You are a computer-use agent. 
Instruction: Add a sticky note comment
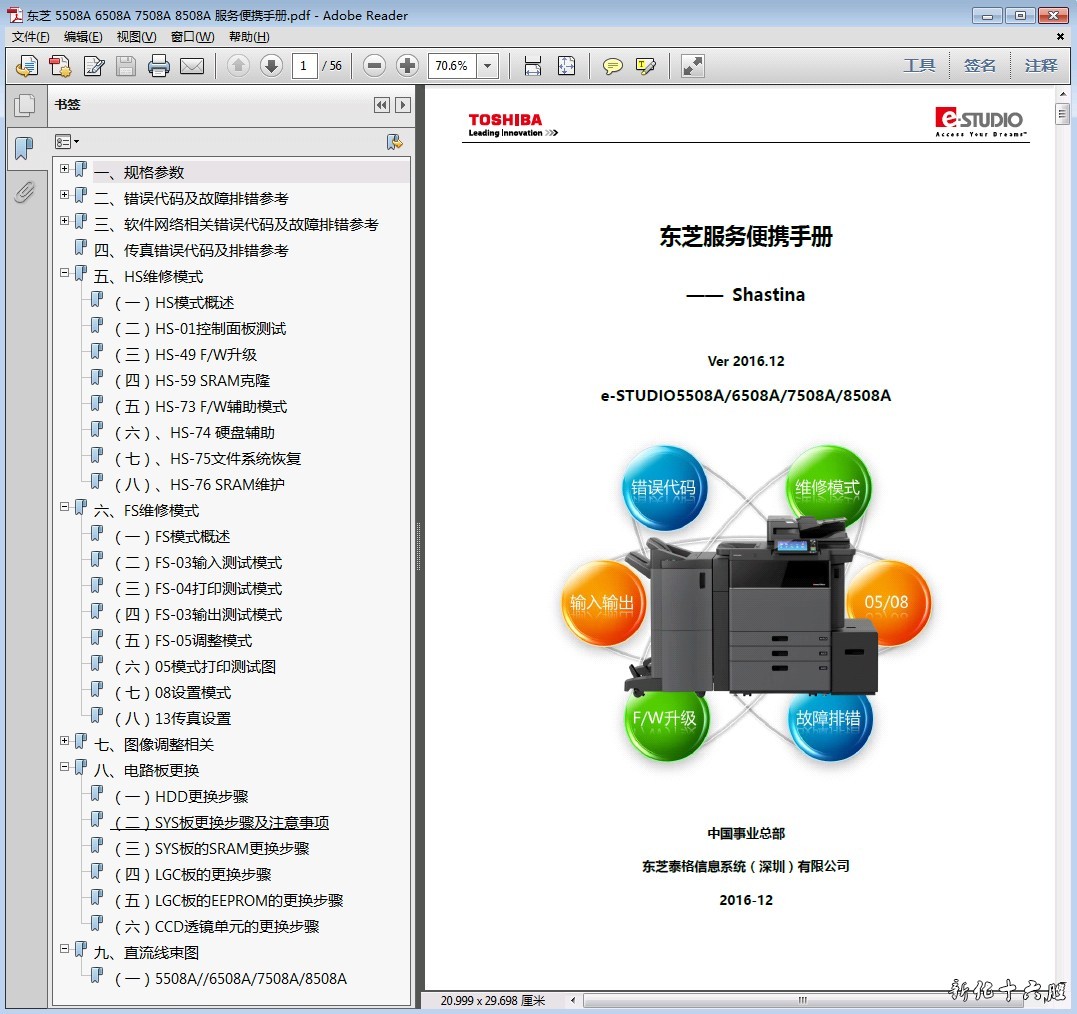tap(612, 66)
